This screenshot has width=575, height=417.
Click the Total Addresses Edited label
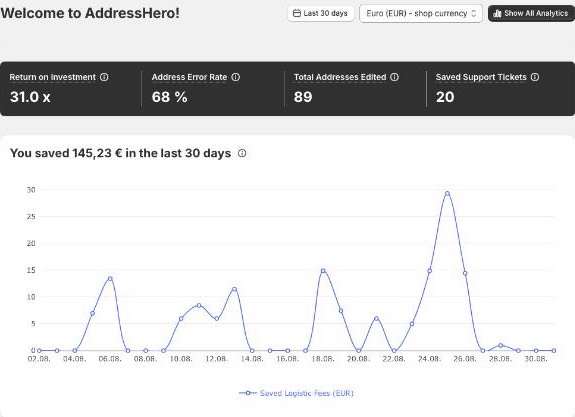(340, 77)
